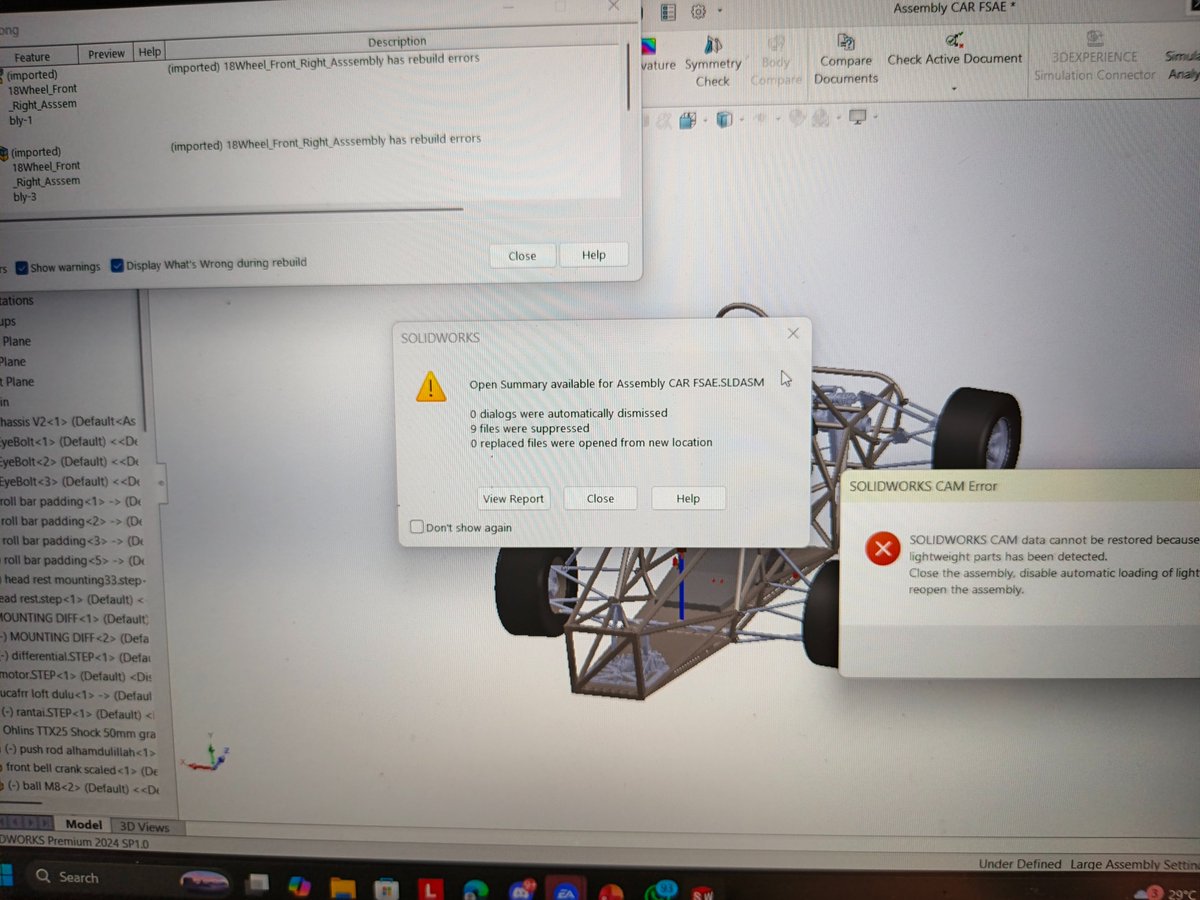The height and width of the screenshot is (900, 1200).
Task: Check Don't show again box
Action: point(417,527)
